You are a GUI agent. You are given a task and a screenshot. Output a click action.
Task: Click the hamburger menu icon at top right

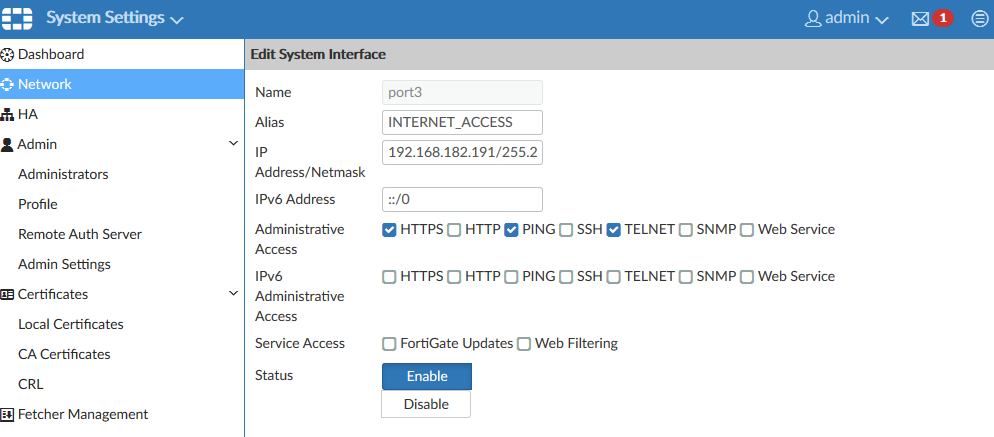979,19
